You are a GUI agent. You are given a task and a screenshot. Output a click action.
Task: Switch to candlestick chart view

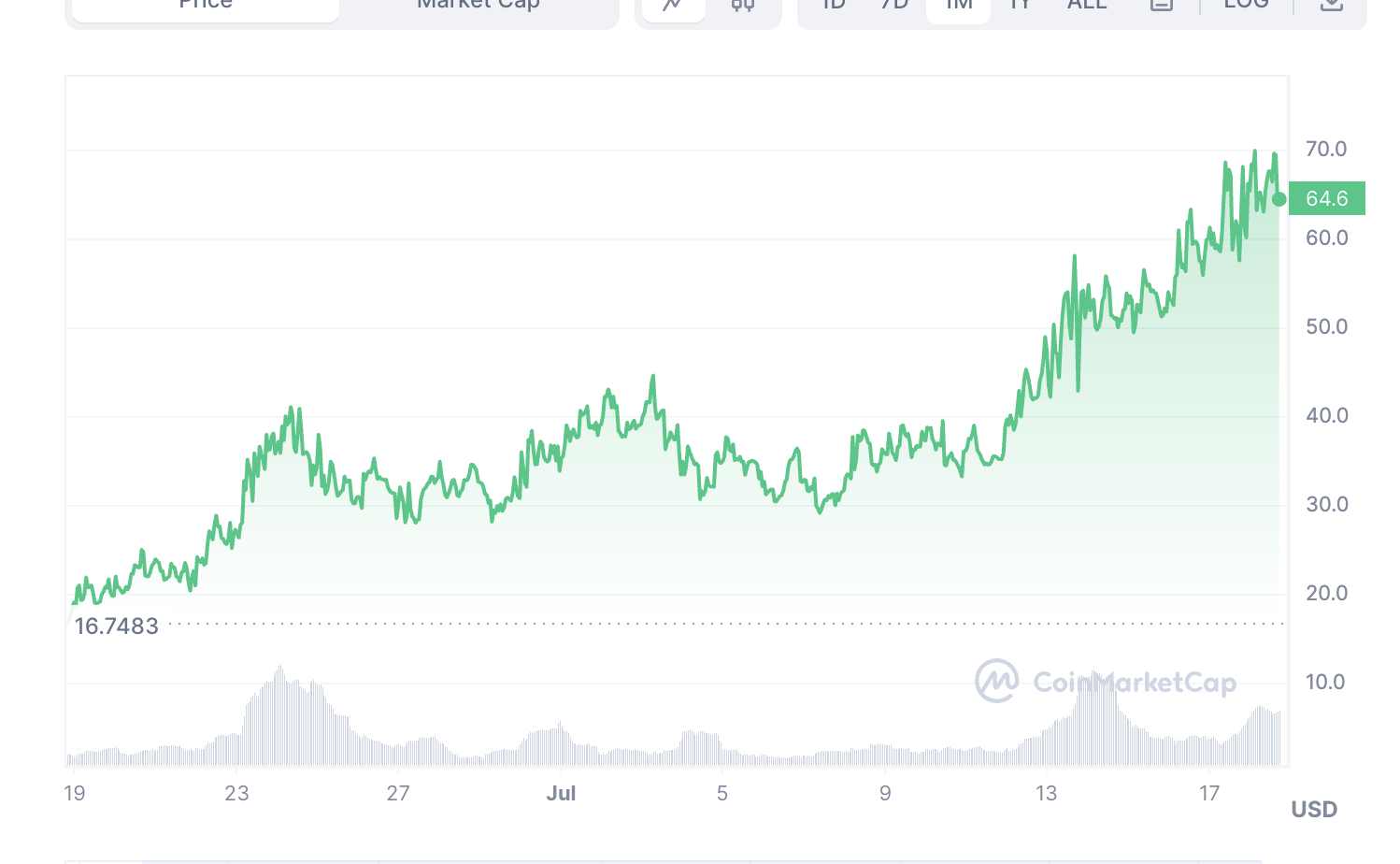point(743,5)
